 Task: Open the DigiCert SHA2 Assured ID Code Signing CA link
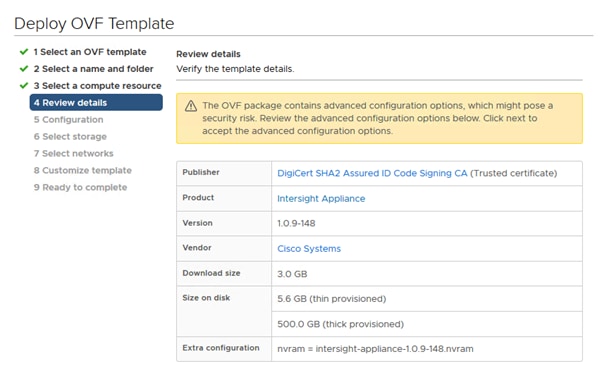point(372,173)
